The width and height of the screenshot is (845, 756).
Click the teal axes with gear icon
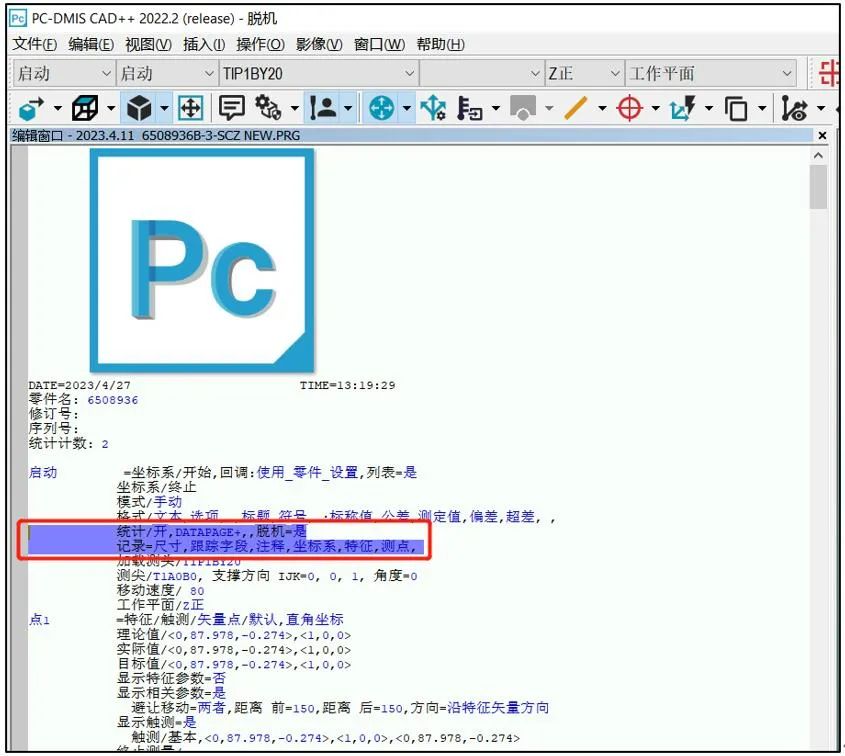(x=433, y=108)
